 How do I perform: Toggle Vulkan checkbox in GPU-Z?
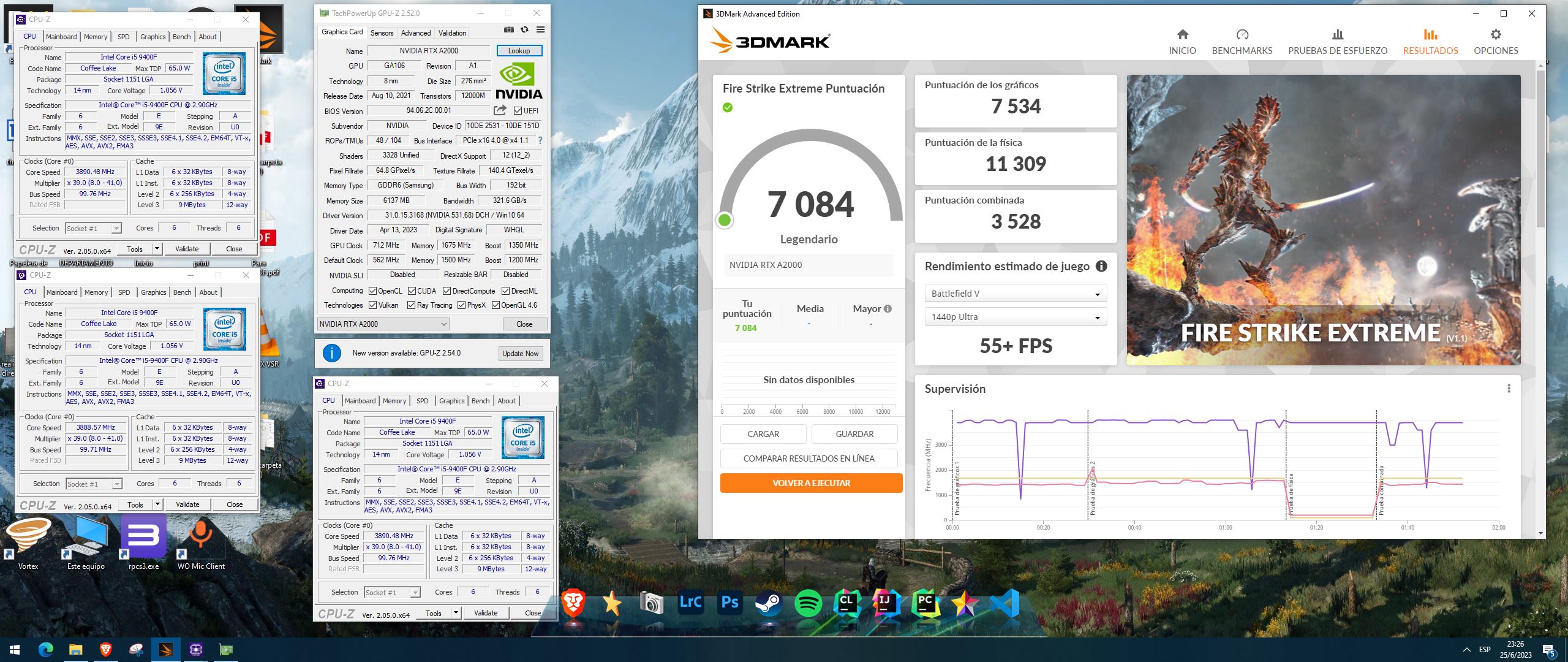coord(372,305)
